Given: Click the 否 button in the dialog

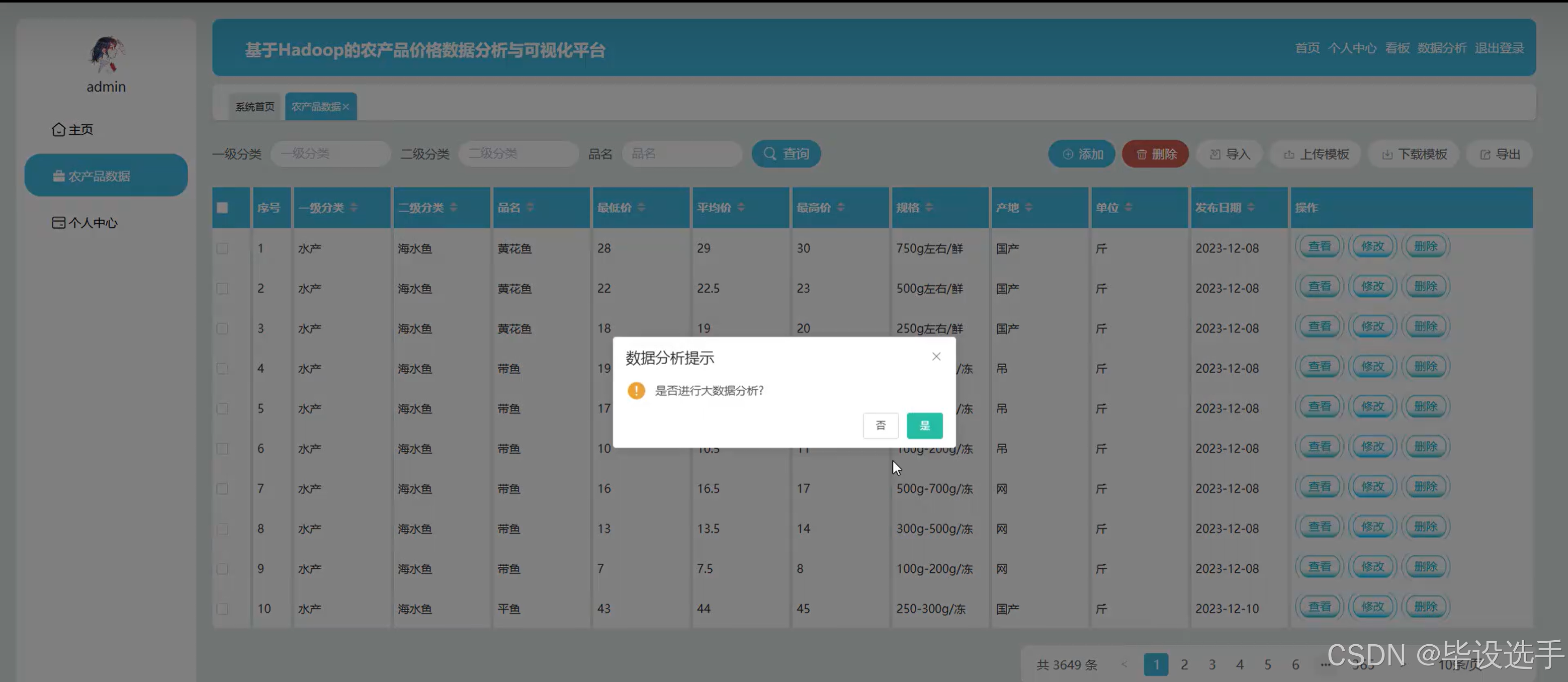Looking at the screenshot, I should click(x=880, y=425).
